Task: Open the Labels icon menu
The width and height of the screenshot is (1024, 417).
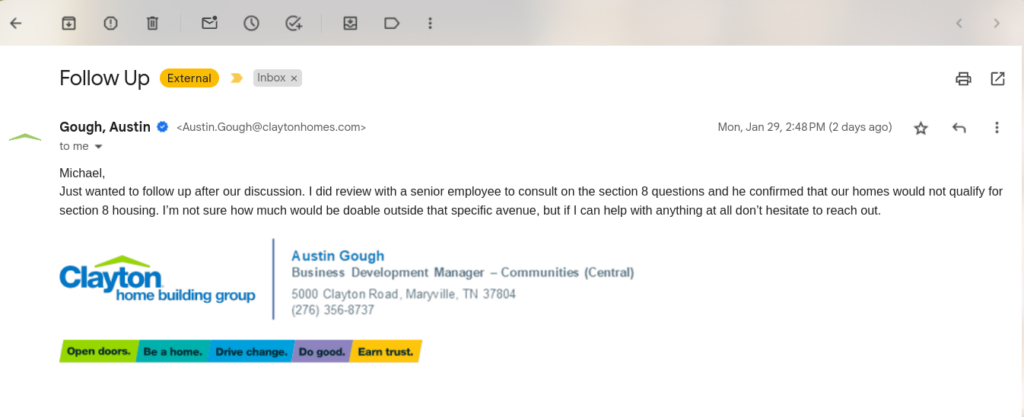Action: (x=392, y=22)
